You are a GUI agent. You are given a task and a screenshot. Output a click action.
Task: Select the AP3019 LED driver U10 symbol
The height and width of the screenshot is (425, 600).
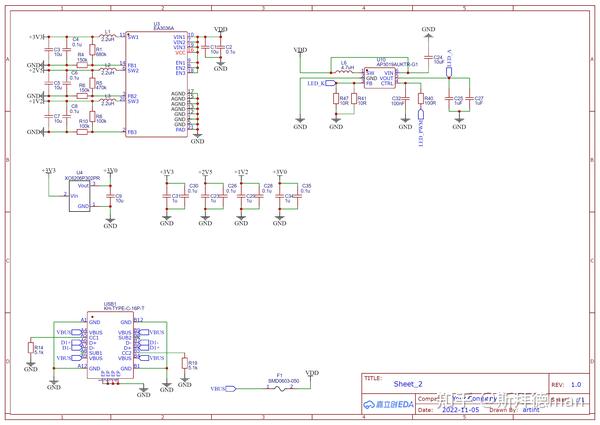point(380,78)
